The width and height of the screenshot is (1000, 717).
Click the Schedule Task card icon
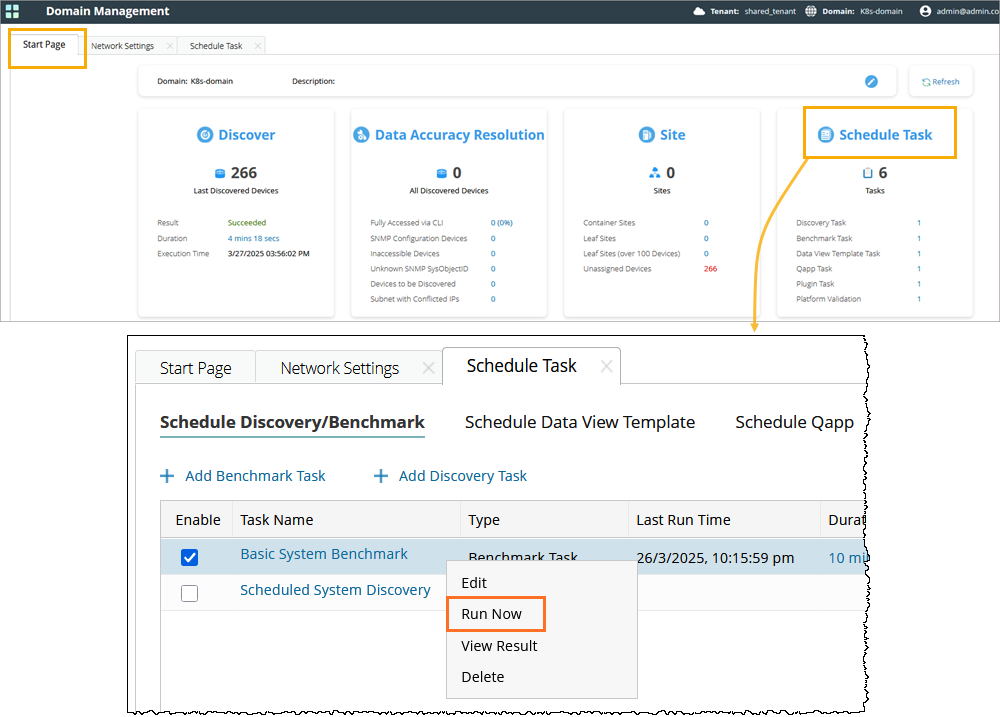click(825, 135)
